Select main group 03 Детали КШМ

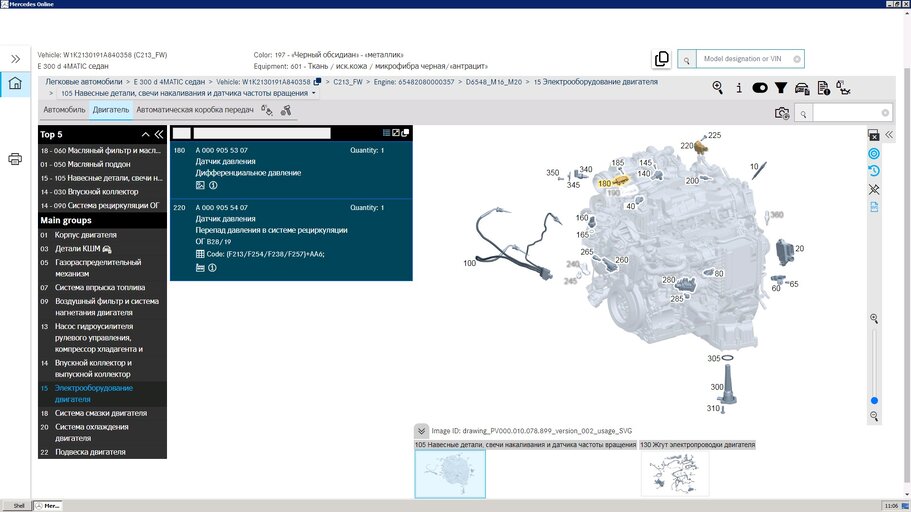102,249
